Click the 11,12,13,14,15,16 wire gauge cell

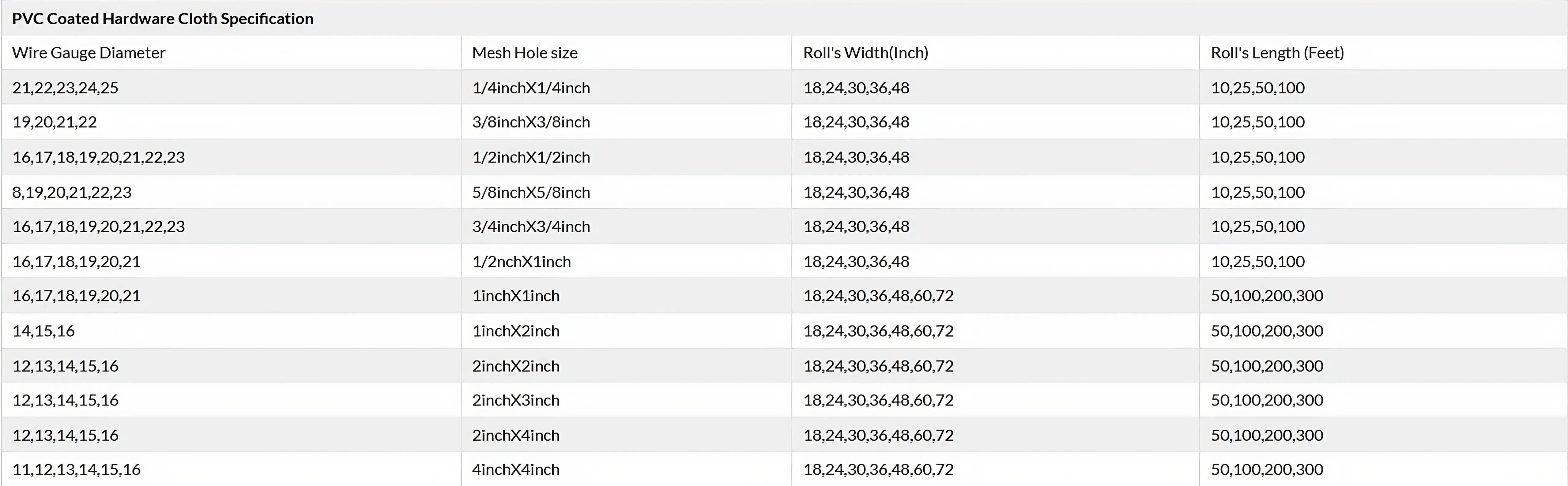tap(77, 469)
